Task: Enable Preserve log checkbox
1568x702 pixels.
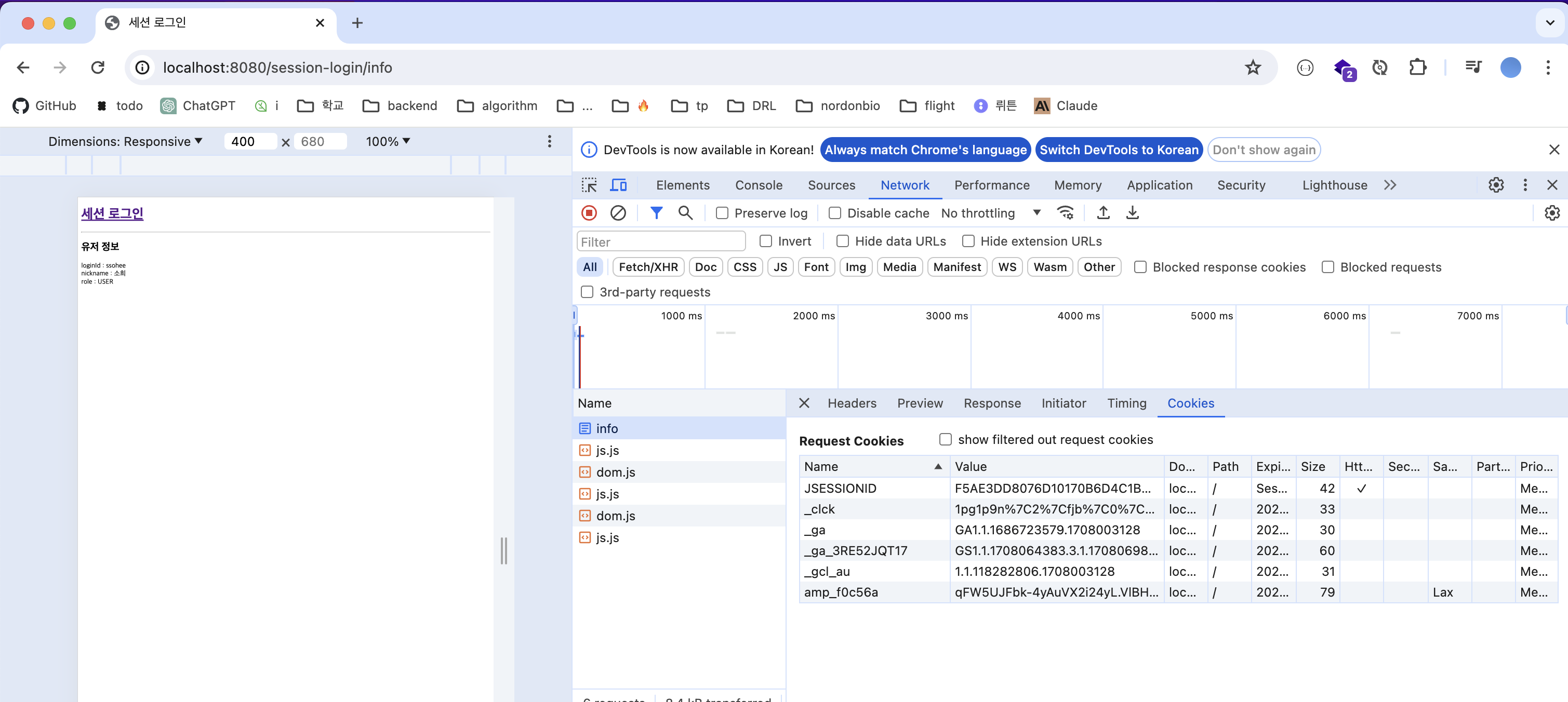Action: click(722, 213)
